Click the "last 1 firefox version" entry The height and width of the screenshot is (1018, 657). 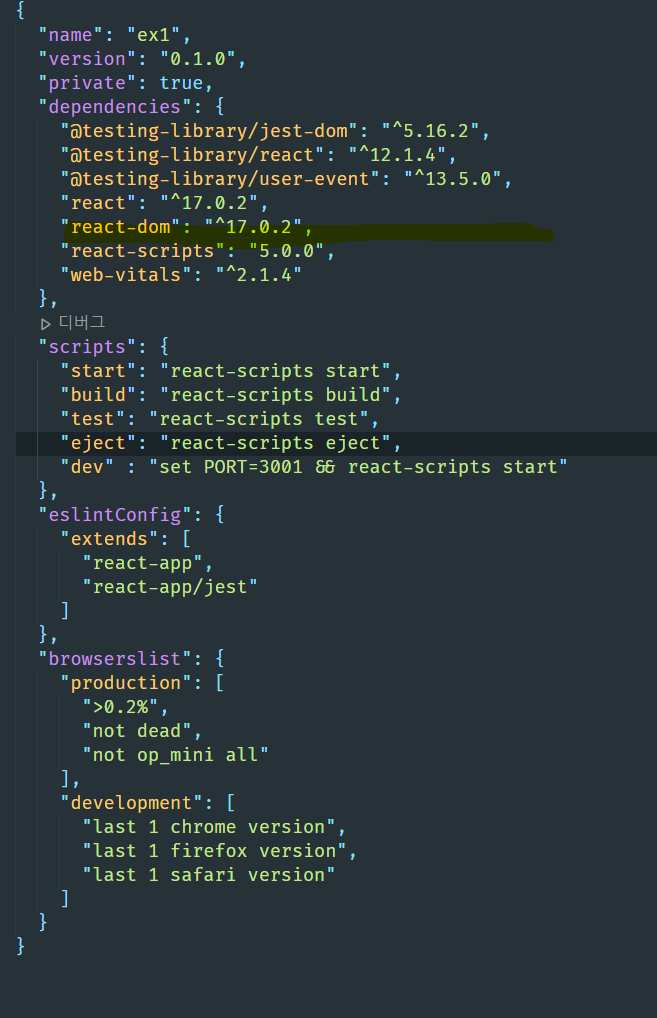click(x=215, y=852)
